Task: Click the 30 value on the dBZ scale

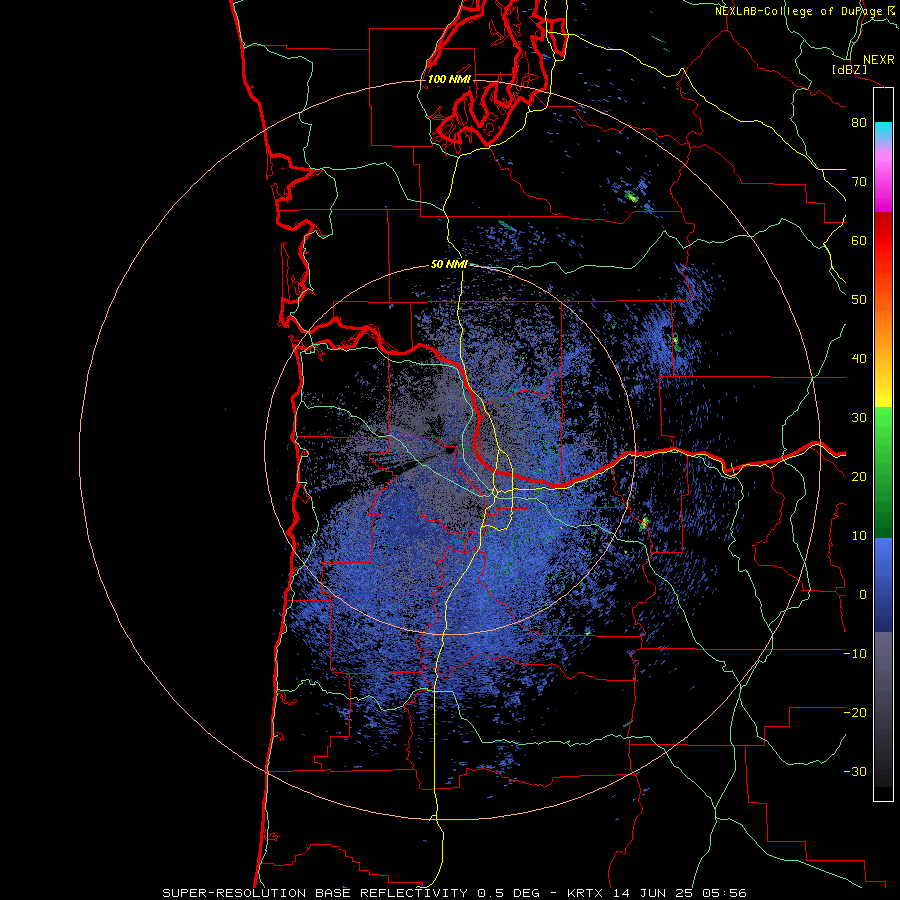Action: [859, 418]
